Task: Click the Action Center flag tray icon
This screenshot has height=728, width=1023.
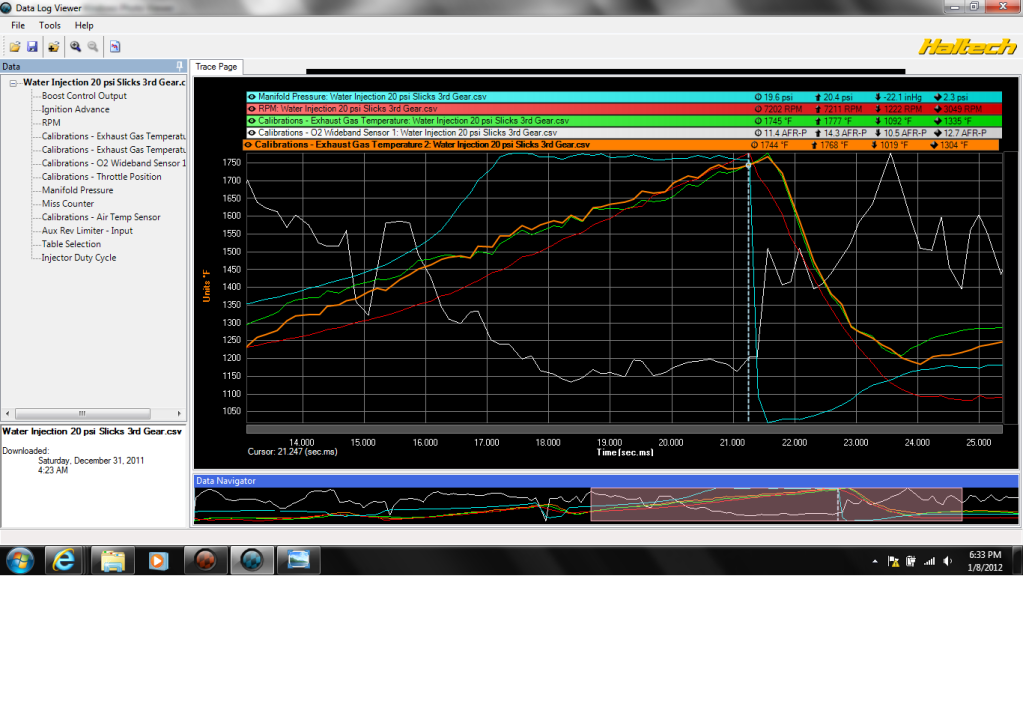Action: (x=893, y=561)
